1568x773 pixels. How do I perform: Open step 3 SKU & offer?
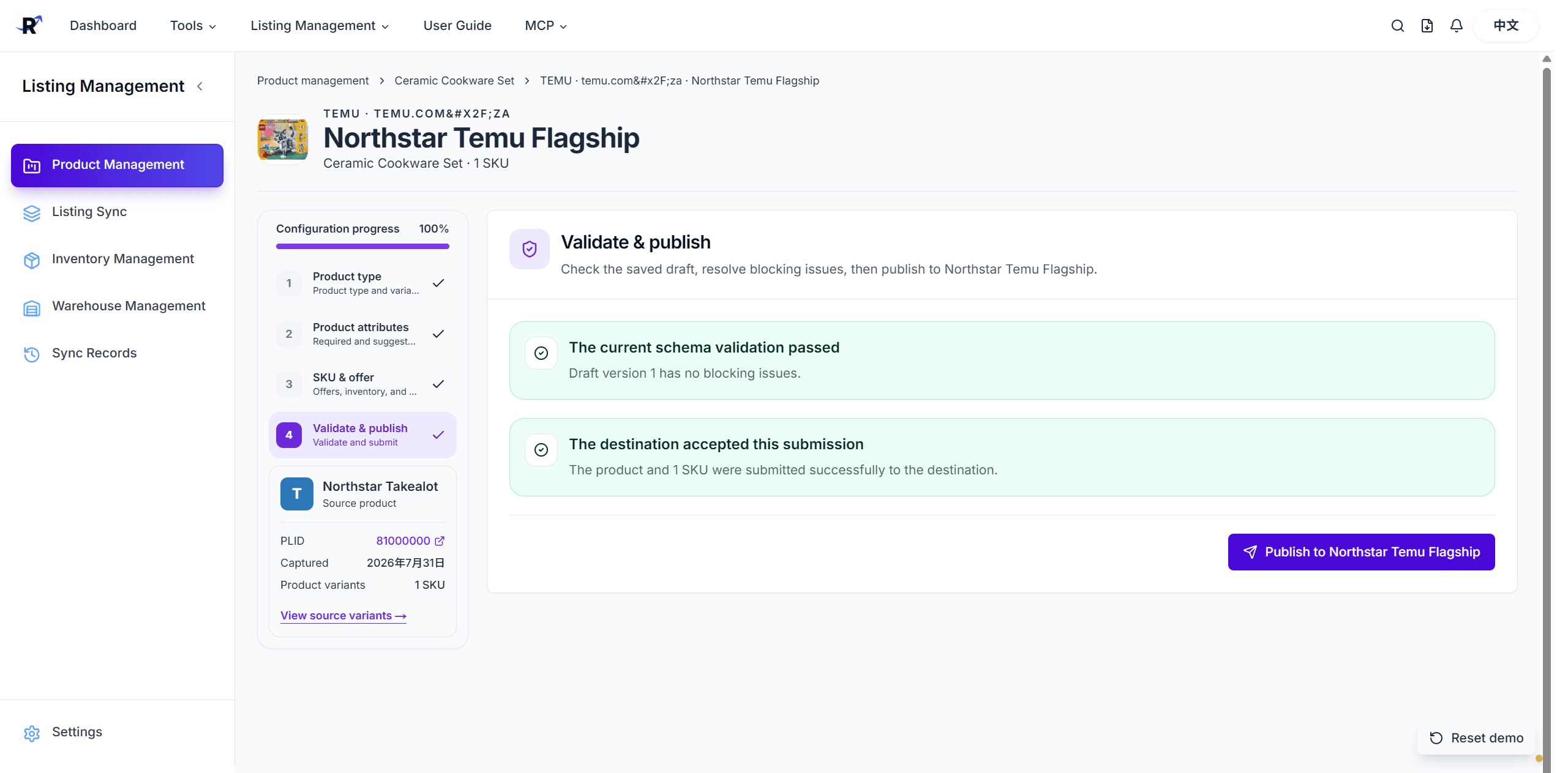362,384
